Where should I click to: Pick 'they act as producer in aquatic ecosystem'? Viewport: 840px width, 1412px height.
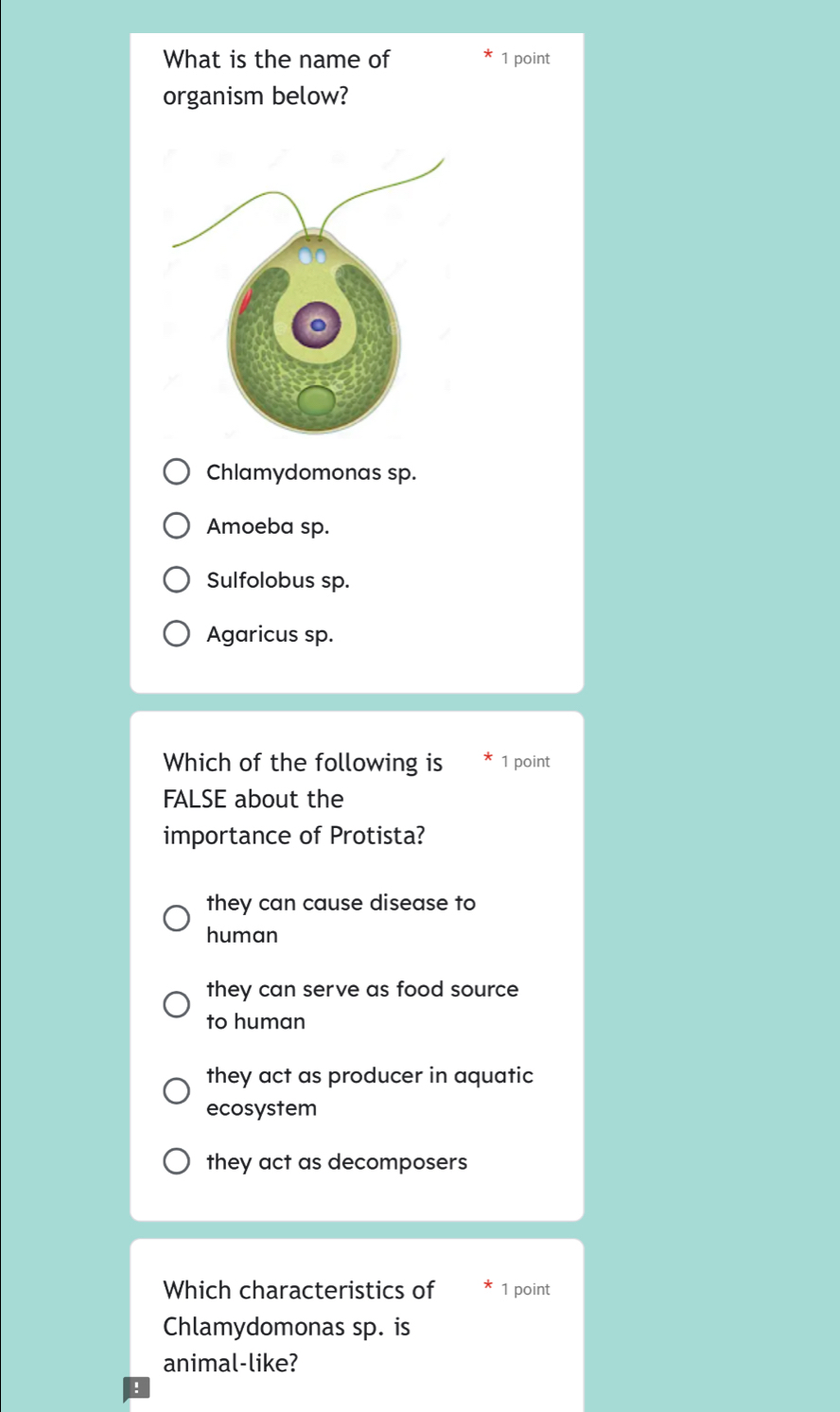click(177, 1091)
